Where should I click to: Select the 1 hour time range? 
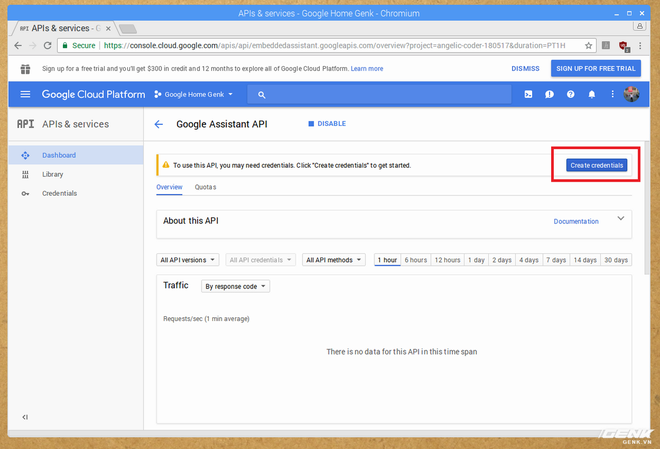387,260
